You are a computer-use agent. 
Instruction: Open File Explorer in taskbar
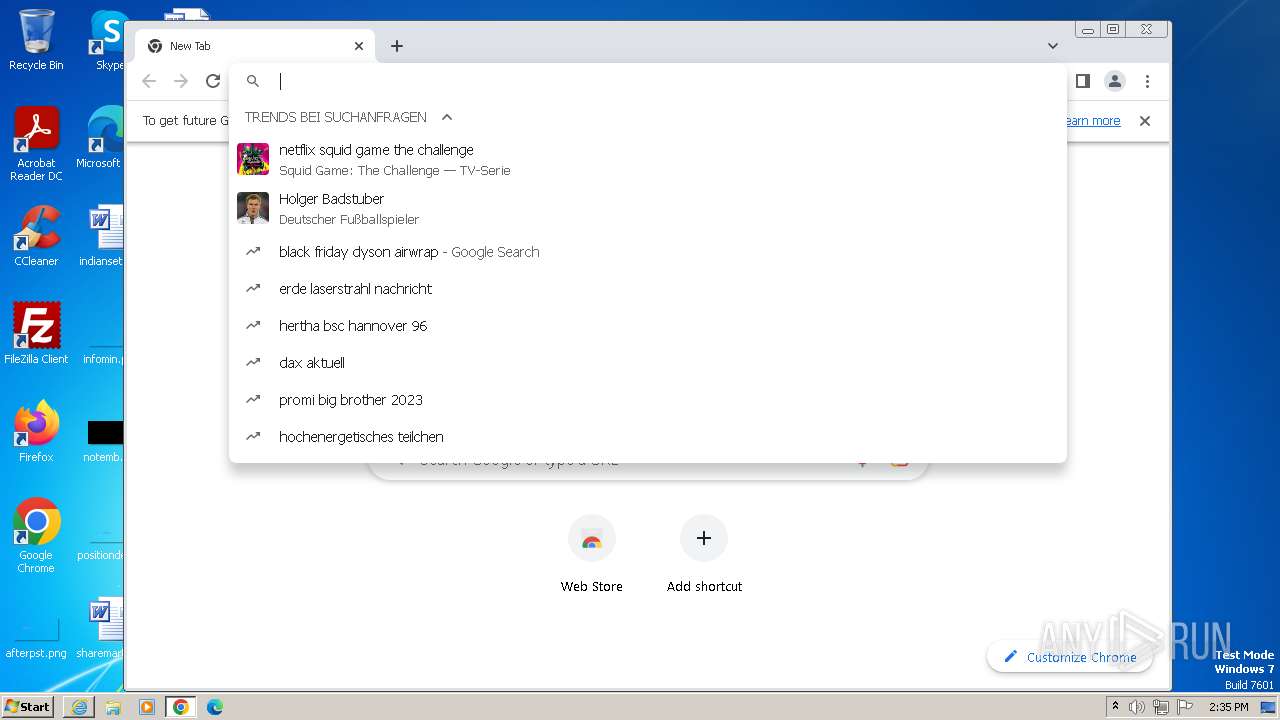click(113, 707)
